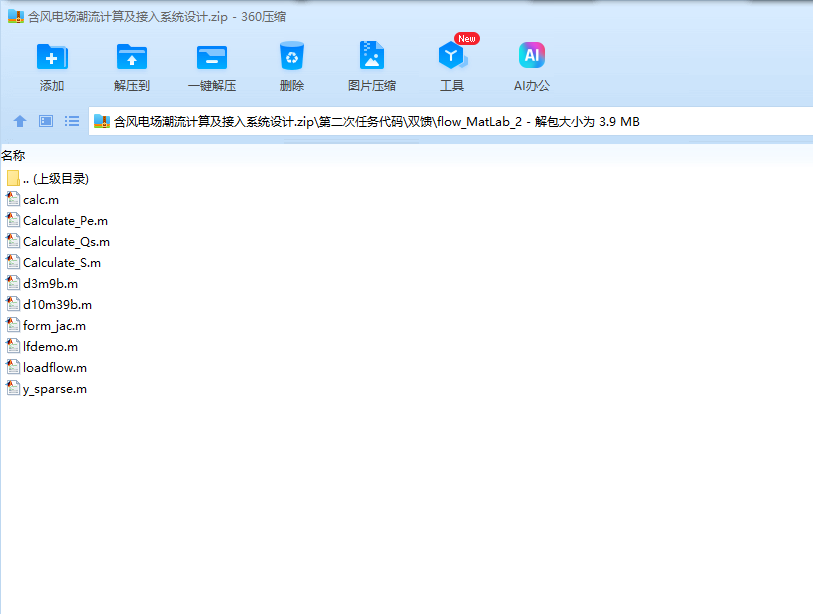The image size is (813, 614).
Task: Click the archive icon in the path bar
Action: (x=102, y=121)
